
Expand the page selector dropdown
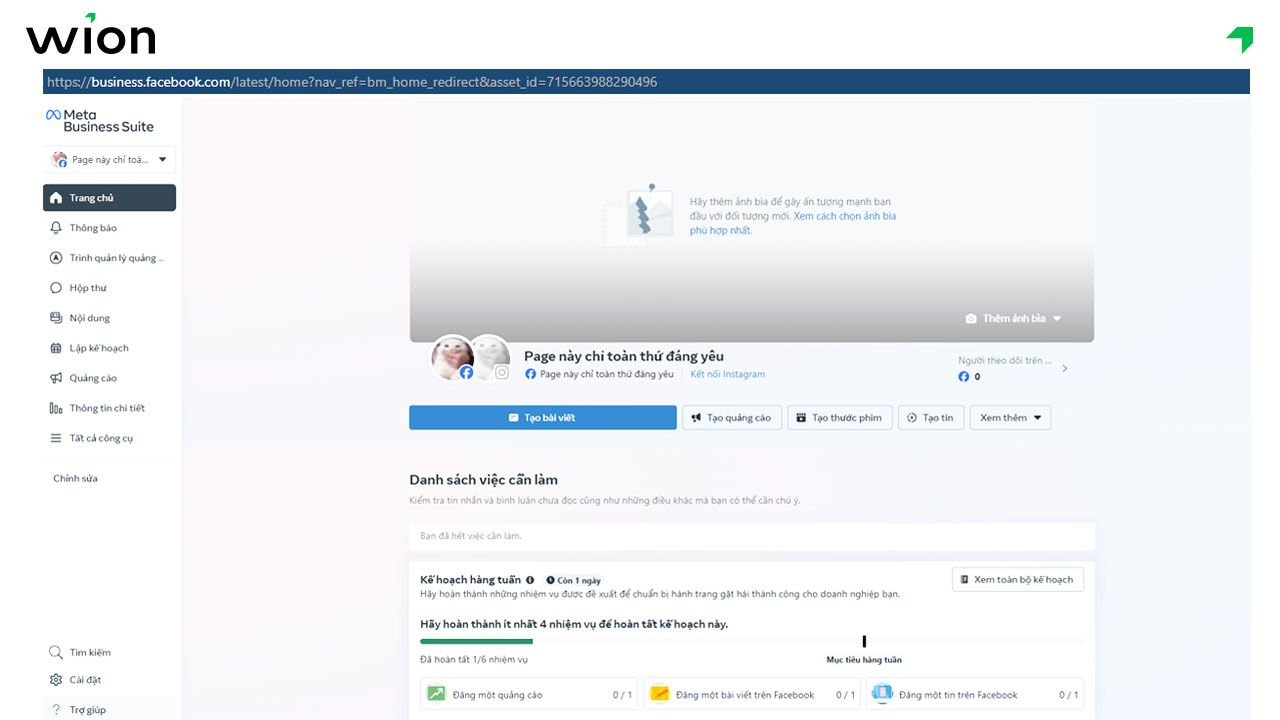(x=162, y=160)
